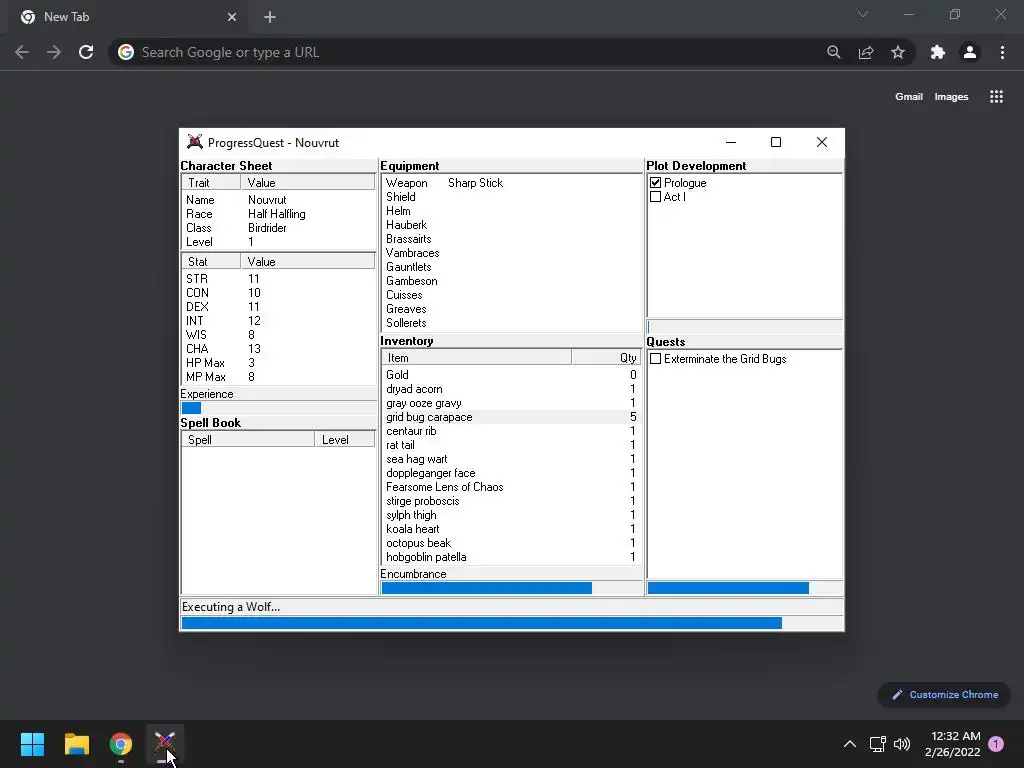This screenshot has height=768, width=1024.
Task: Select the koala heart inventory row
Action: tap(511, 529)
